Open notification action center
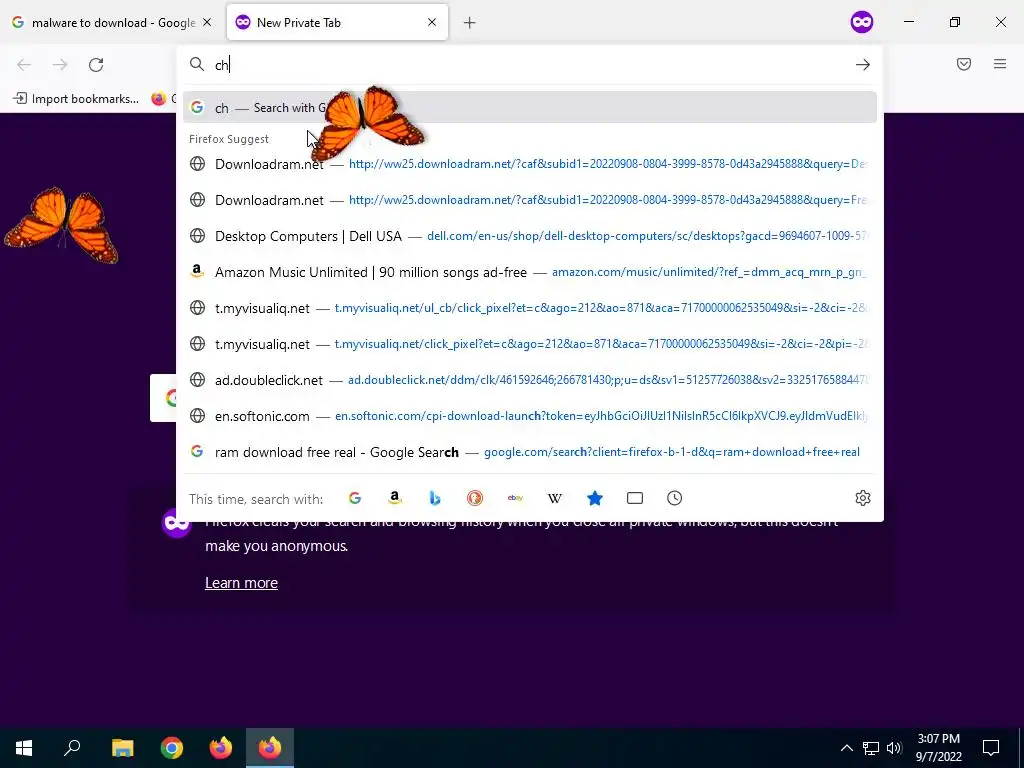 [991, 748]
